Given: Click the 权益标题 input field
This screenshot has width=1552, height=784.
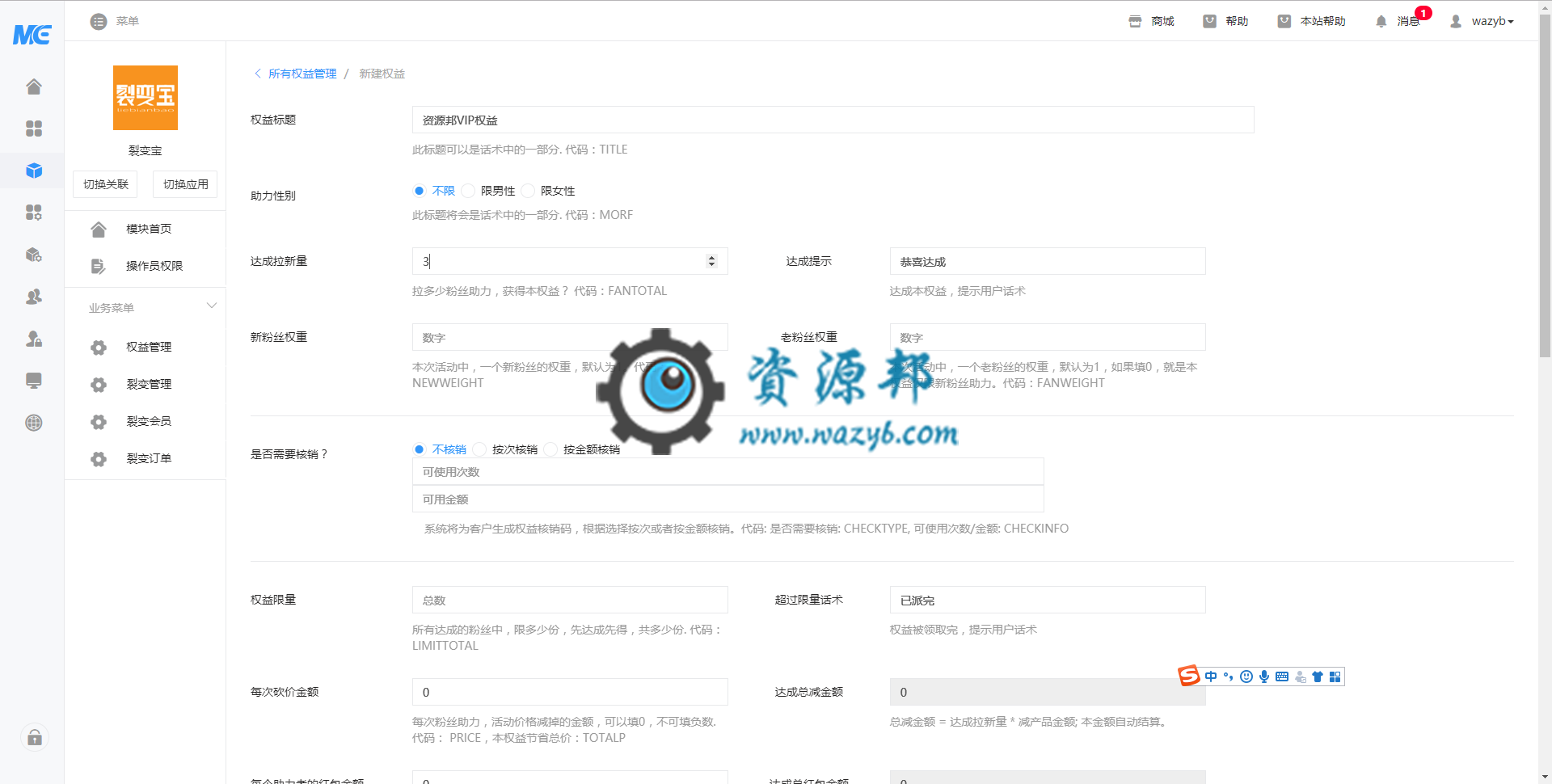Looking at the screenshot, I should [833, 120].
